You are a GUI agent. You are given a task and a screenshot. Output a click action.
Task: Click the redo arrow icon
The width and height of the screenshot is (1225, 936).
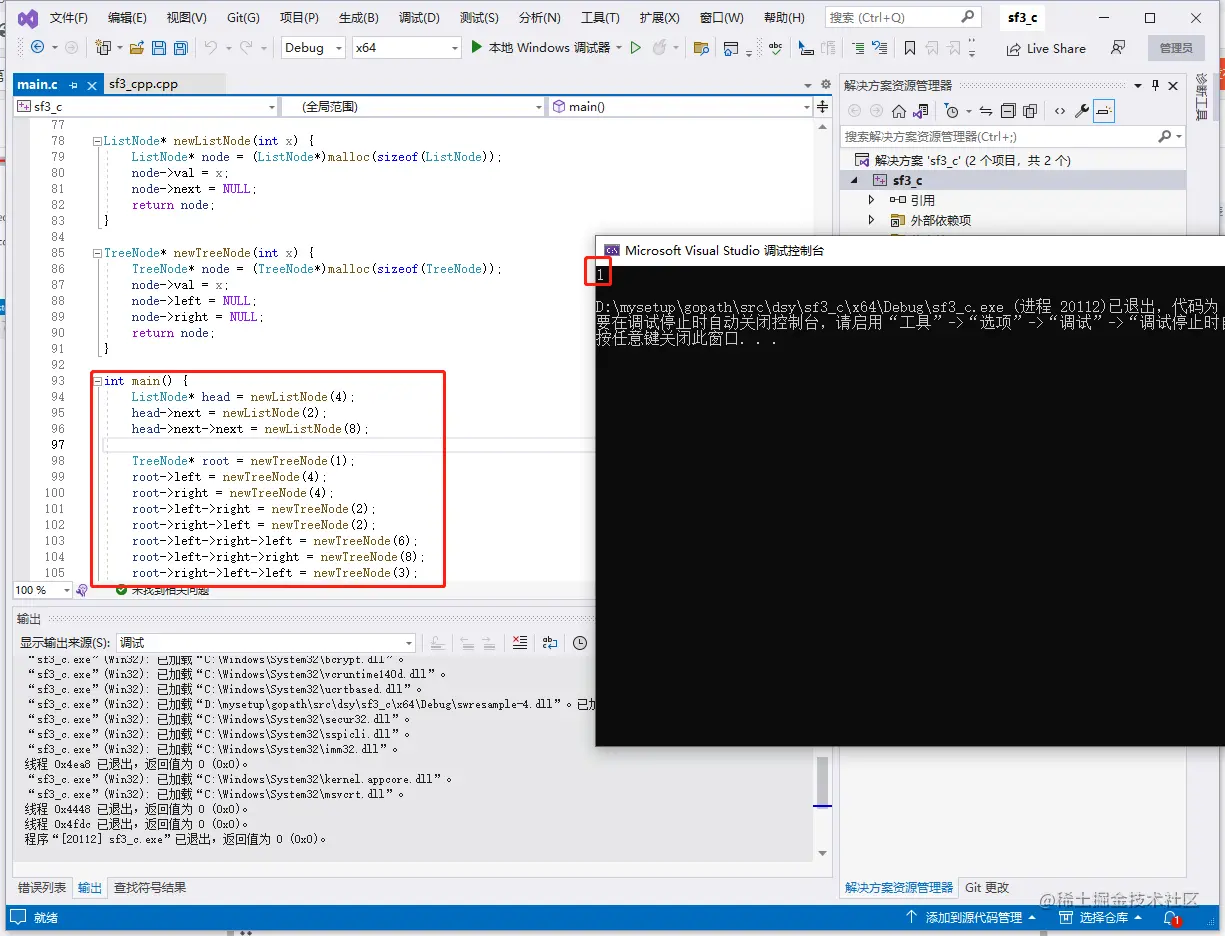click(x=246, y=48)
